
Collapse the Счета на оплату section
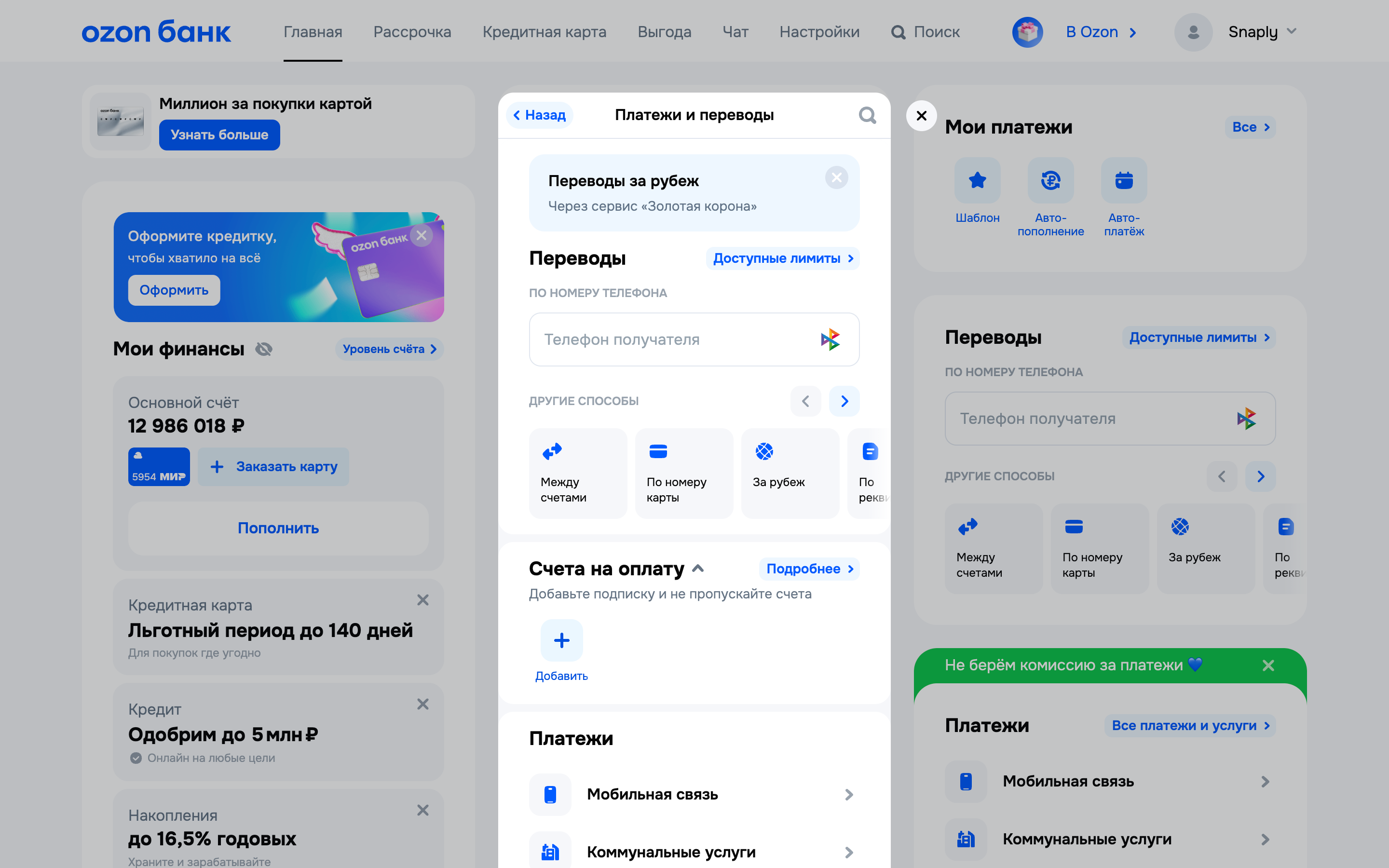(x=698, y=569)
